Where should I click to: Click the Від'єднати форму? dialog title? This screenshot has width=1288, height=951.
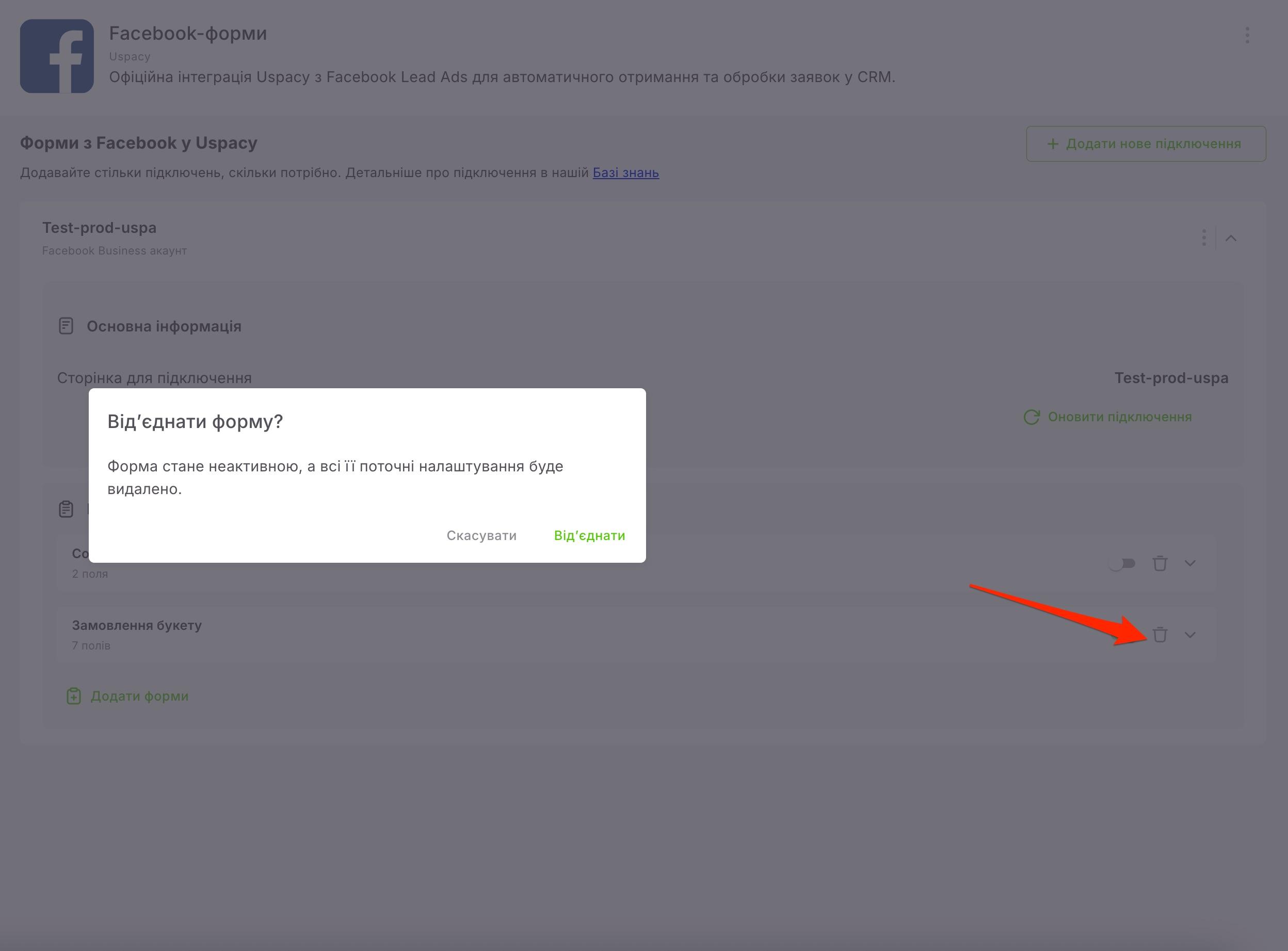pyautogui.click(x=195, y=421)
